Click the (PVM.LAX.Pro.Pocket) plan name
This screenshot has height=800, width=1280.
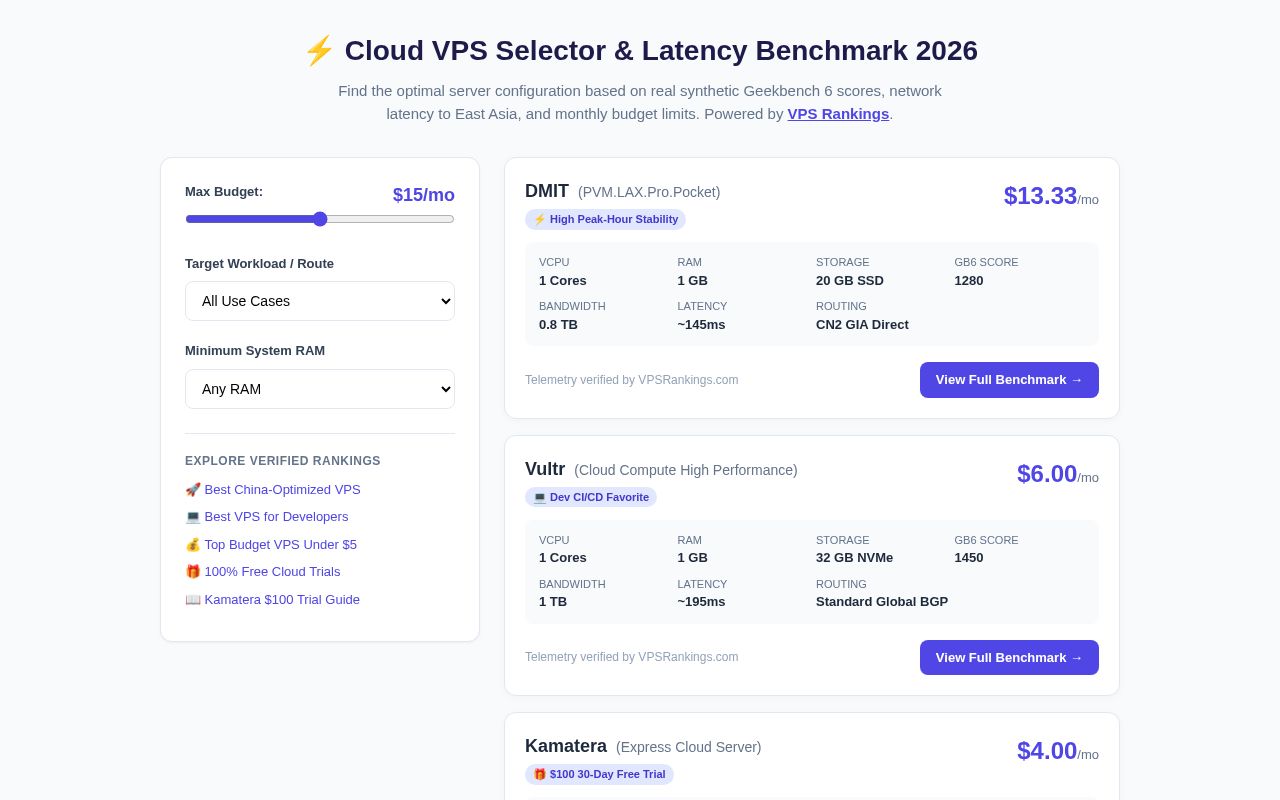pyautogui.click(x=649, y=192)
